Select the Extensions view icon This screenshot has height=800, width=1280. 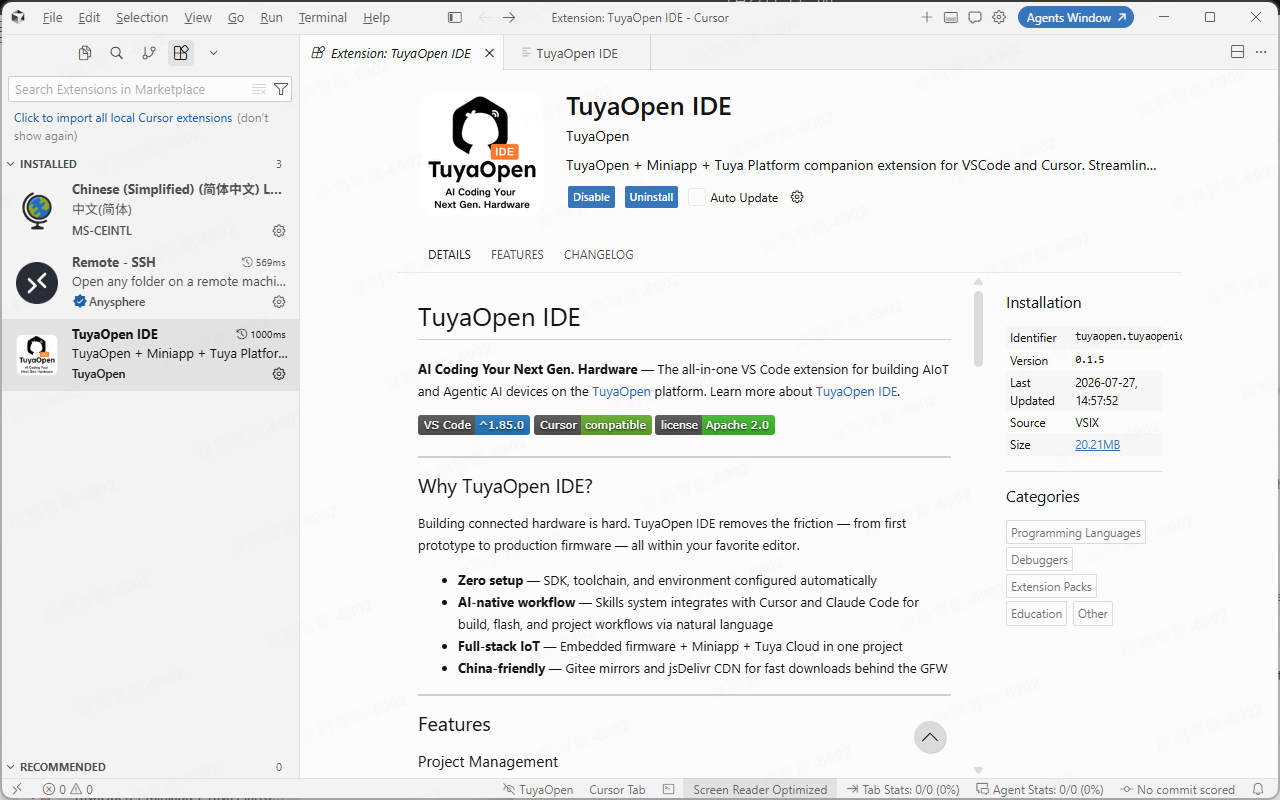(181, 53)
